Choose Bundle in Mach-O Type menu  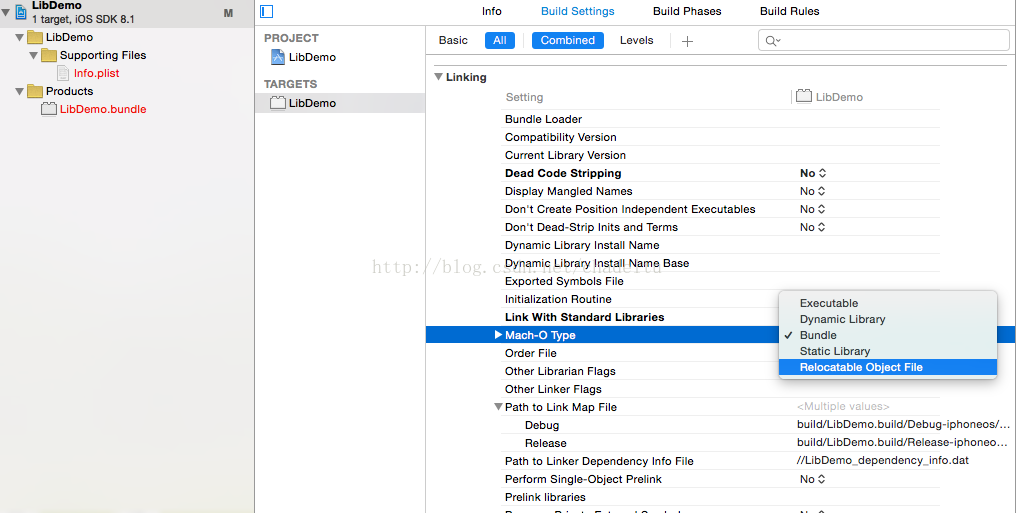click(x=888, y=335)
